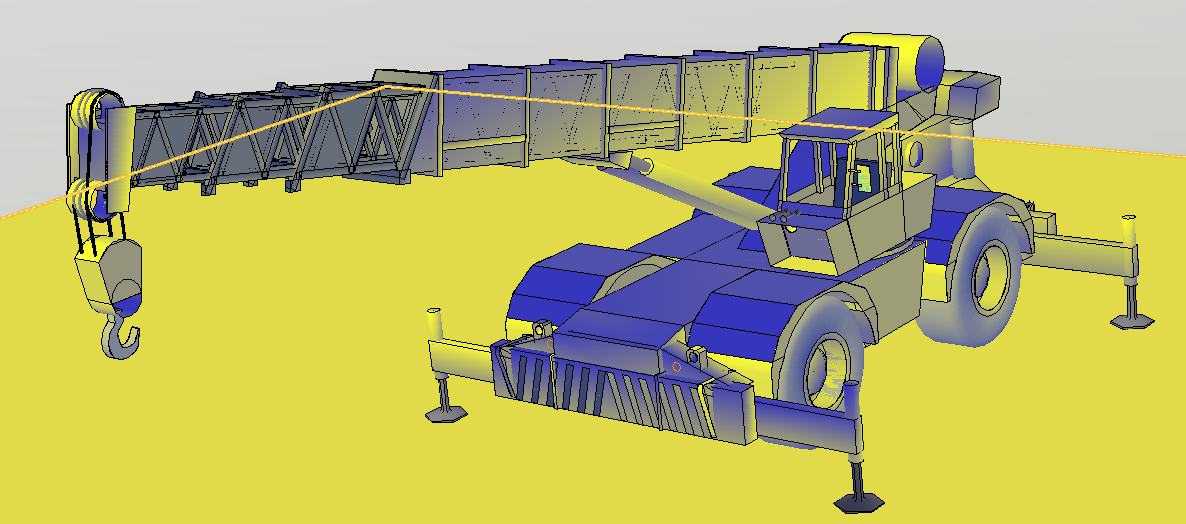Pick the upper sheave pulley at boom tip
The image size is (1186, 524).
click(x=86, y=107)
